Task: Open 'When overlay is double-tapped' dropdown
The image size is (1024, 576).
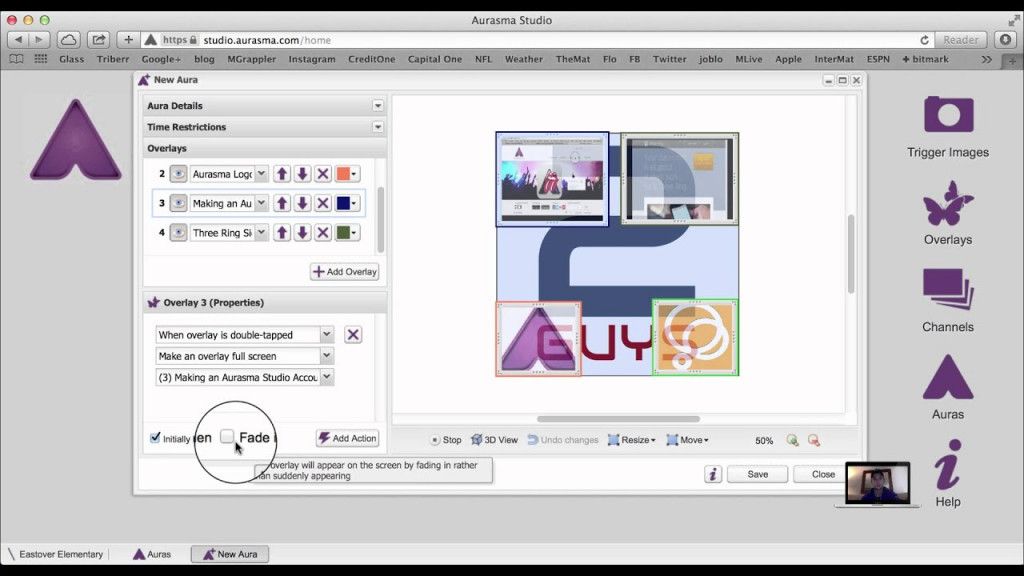Action: (x=327, y=334)
